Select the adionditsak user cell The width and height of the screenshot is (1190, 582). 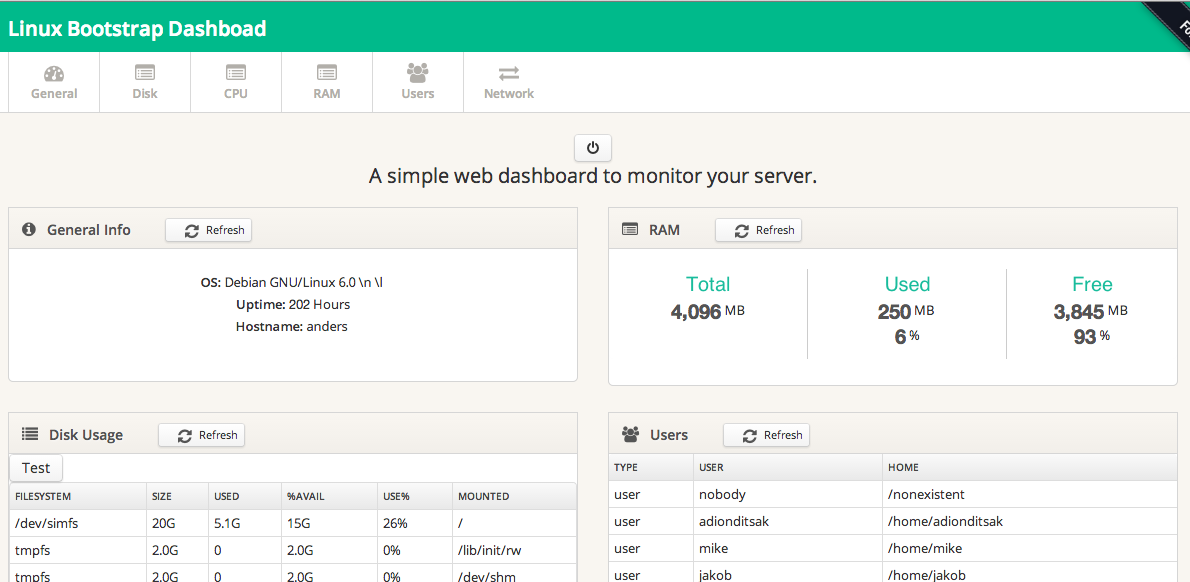[x=788, y=522]
